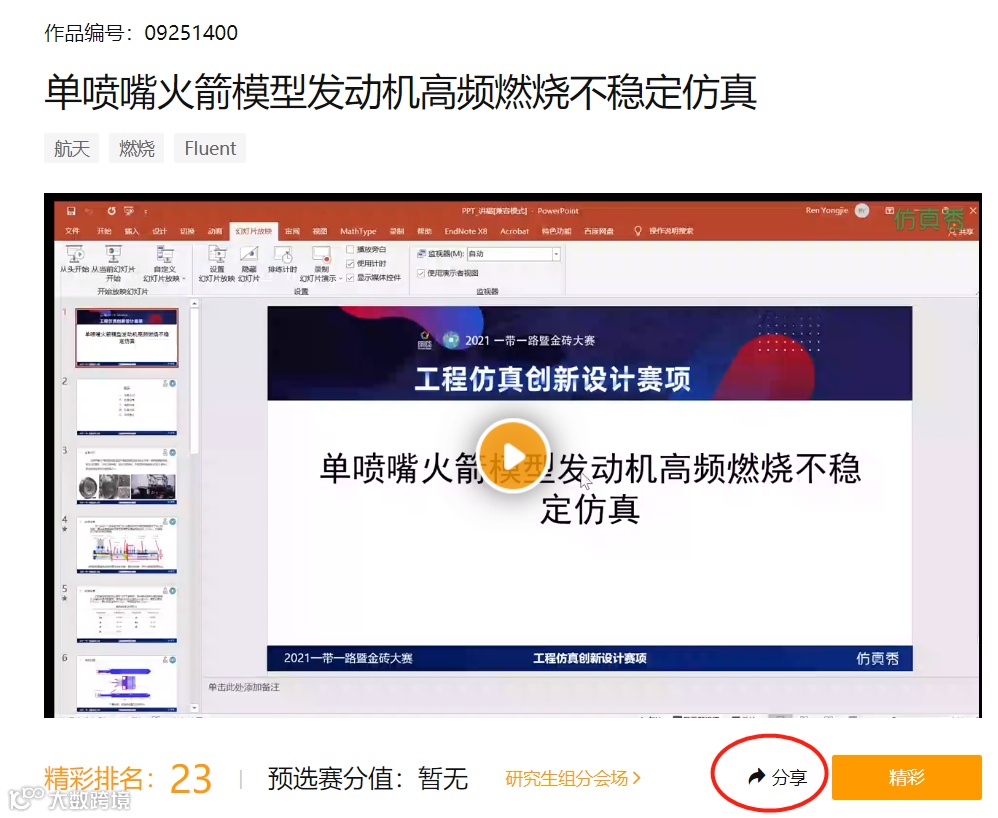998x818 pixels.
Task: Open the 录制 ribbon tab
Action: [x=397, y=231]
